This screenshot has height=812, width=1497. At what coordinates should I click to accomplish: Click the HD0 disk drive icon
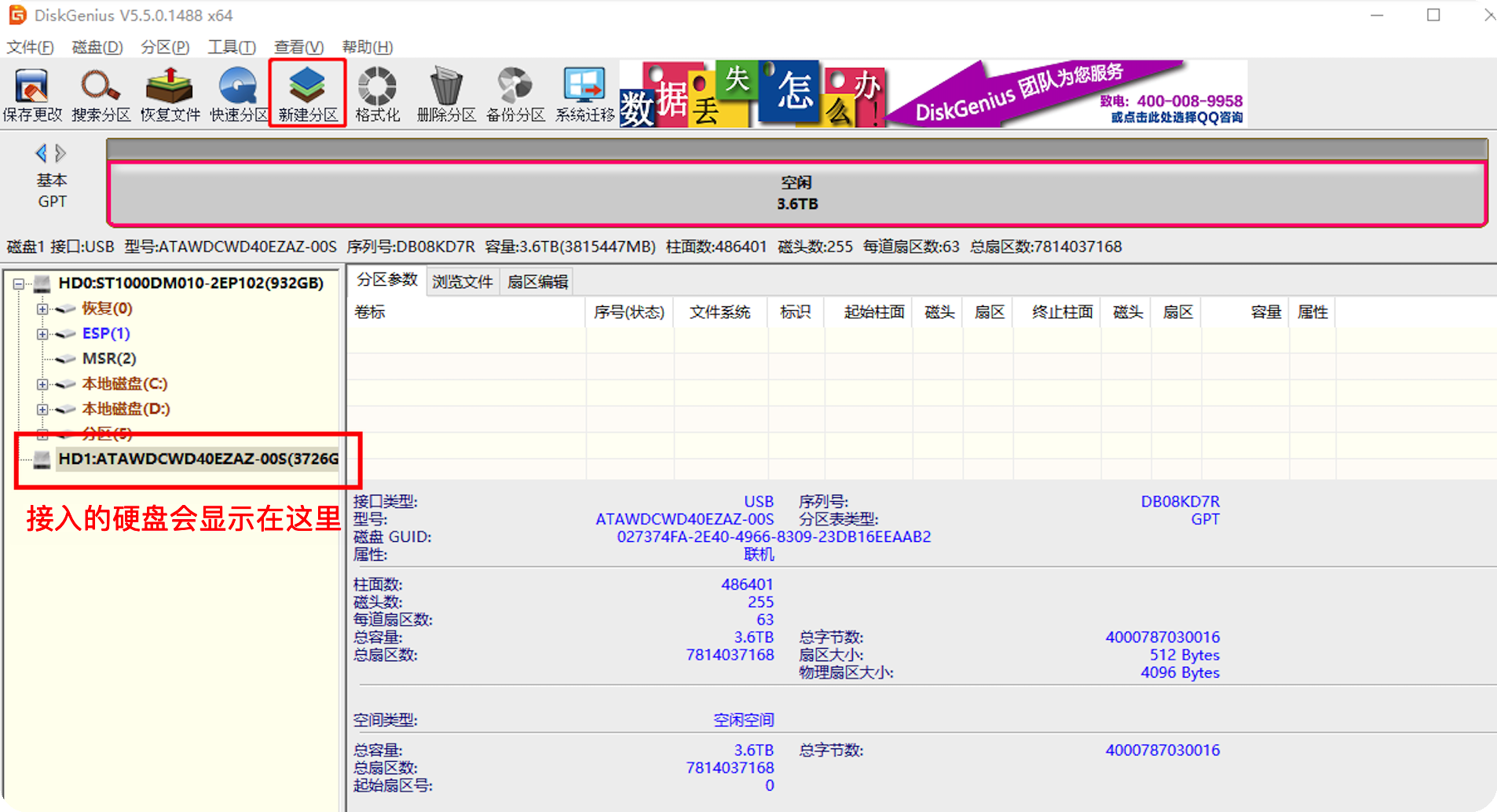pyautogui.click(x=42, y=283)
